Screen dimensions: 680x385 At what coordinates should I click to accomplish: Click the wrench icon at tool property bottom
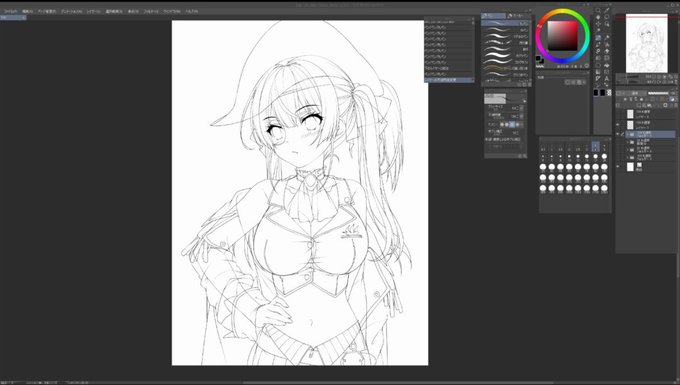(x=526, y=155)
